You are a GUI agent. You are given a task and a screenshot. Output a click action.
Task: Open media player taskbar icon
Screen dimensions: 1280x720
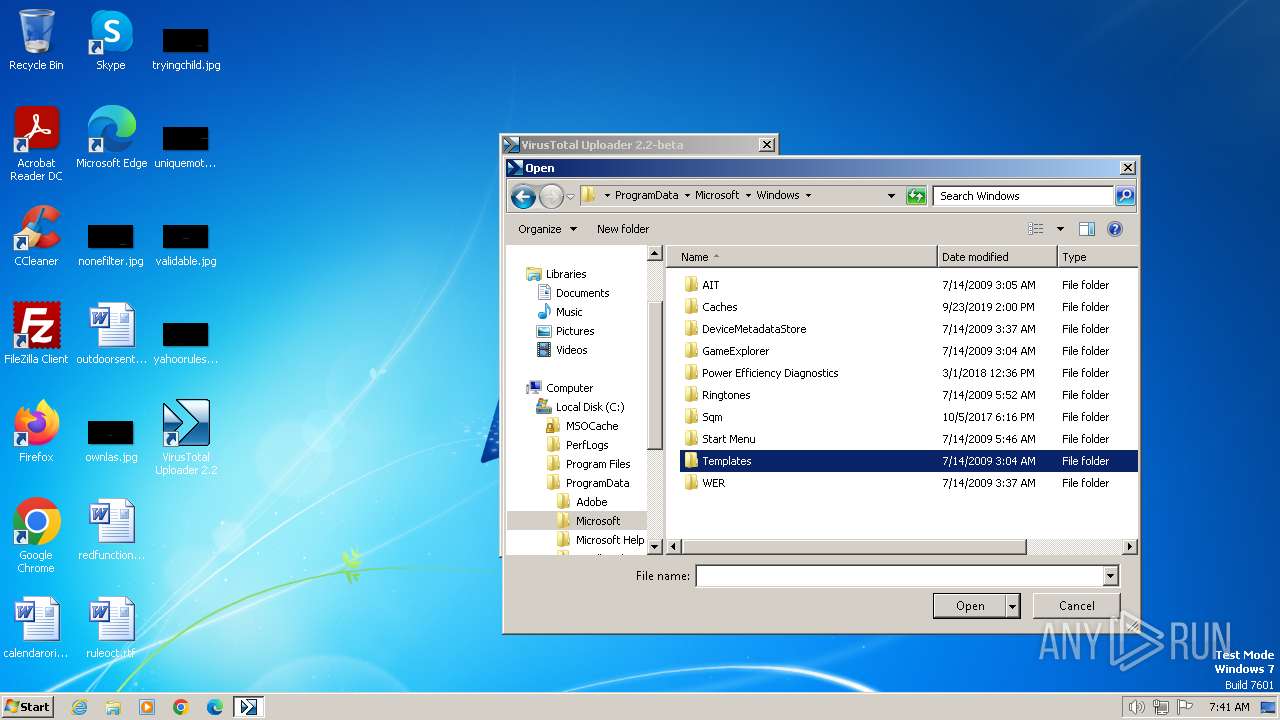[147, 707]
